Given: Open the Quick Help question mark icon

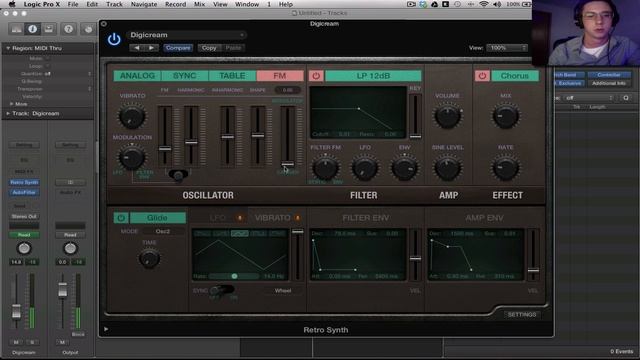Looking at the screenshot, I should click(x=69, y=29).
